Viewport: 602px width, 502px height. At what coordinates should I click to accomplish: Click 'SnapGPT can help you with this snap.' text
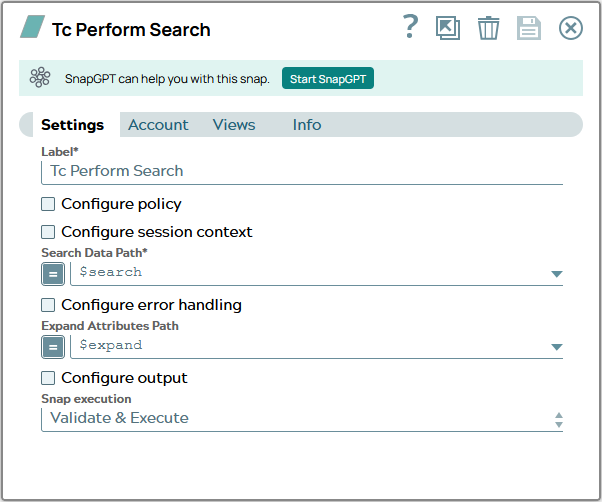click(167, 79)
